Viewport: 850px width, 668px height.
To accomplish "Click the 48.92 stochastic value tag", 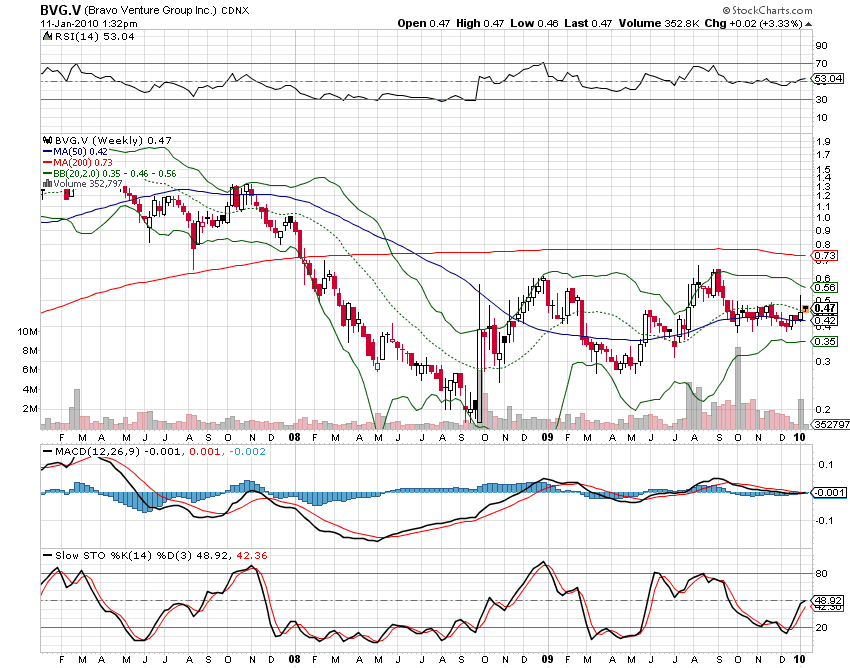I will [828, 600].
